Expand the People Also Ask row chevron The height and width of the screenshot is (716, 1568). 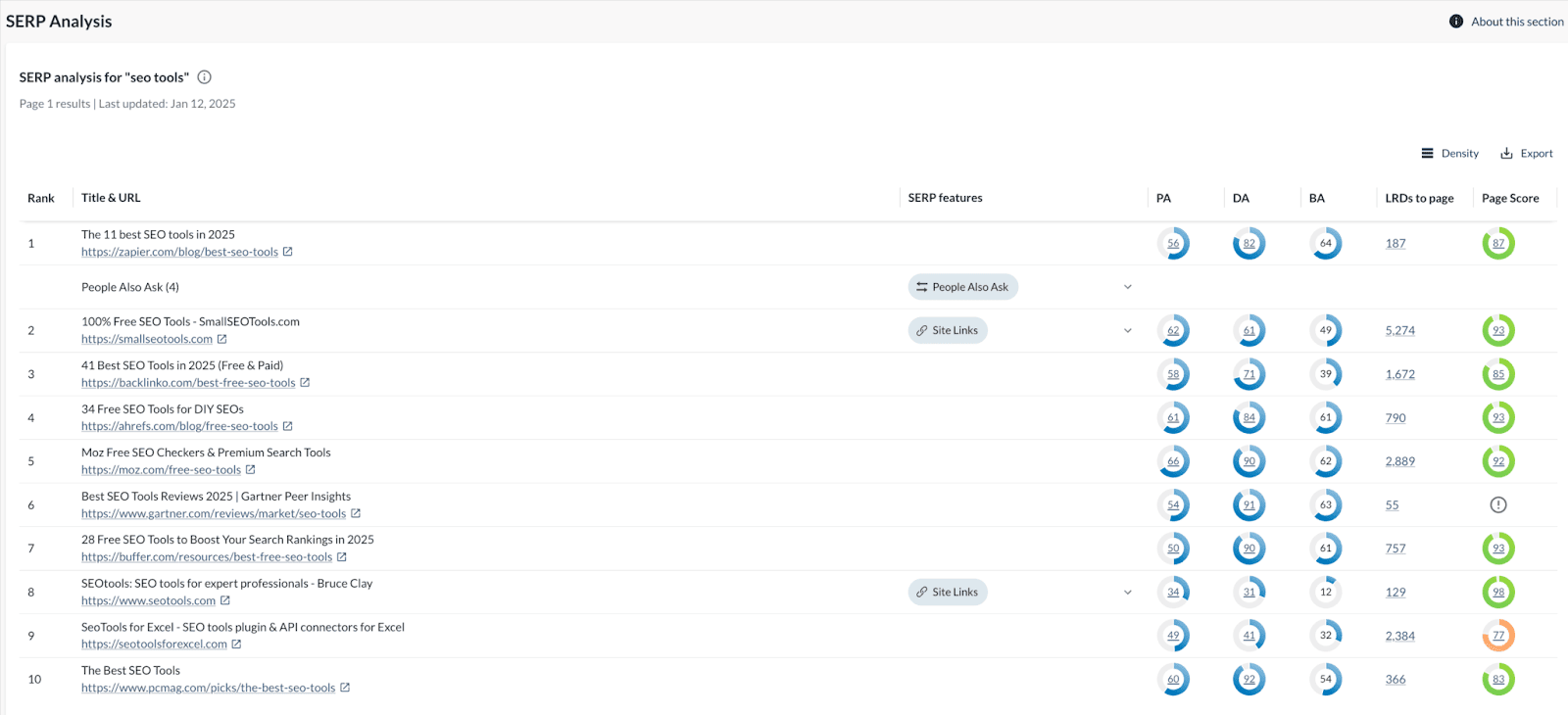(1128, 287)
